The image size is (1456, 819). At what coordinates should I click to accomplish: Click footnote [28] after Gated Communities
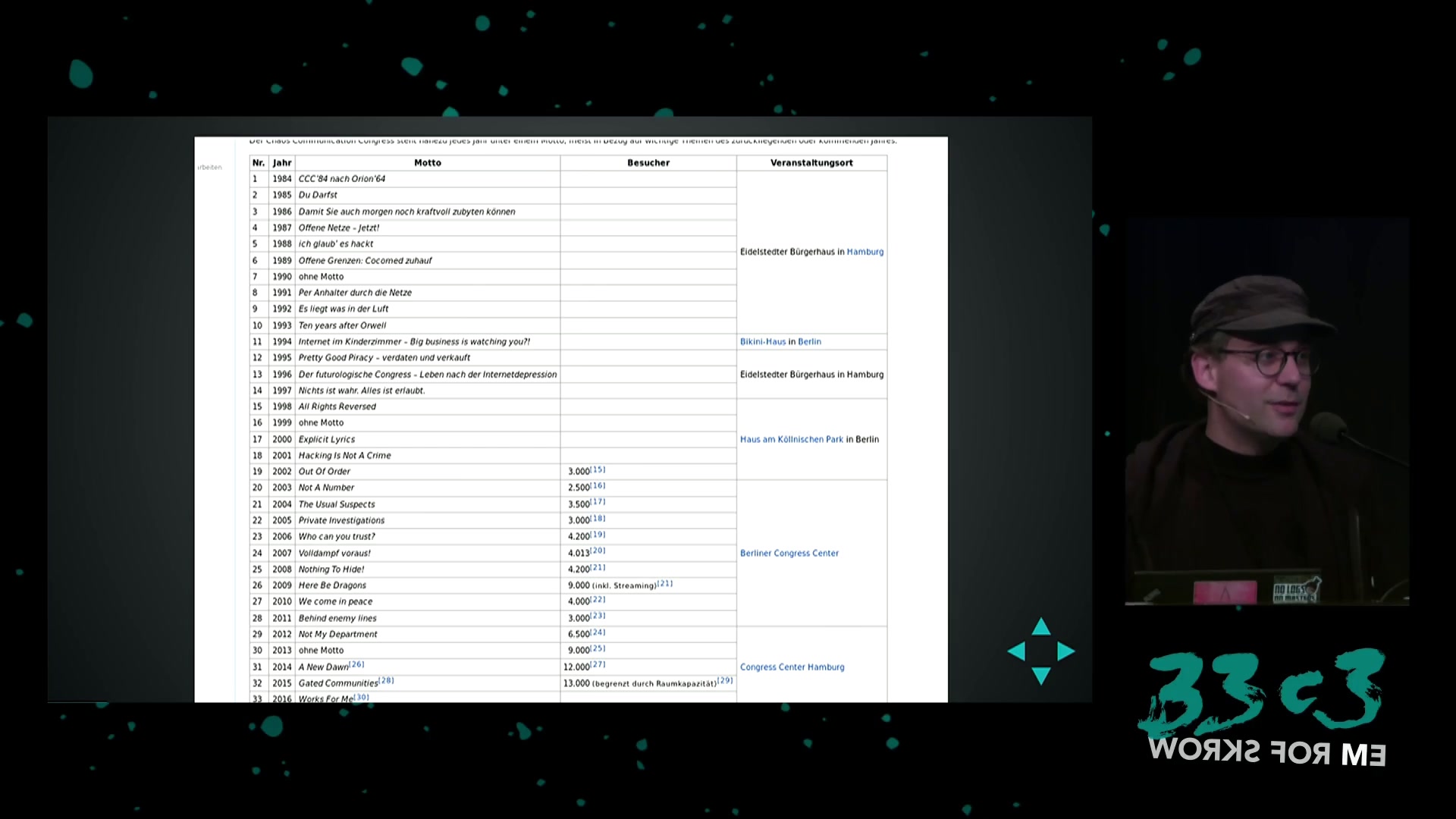coord(387,680)
